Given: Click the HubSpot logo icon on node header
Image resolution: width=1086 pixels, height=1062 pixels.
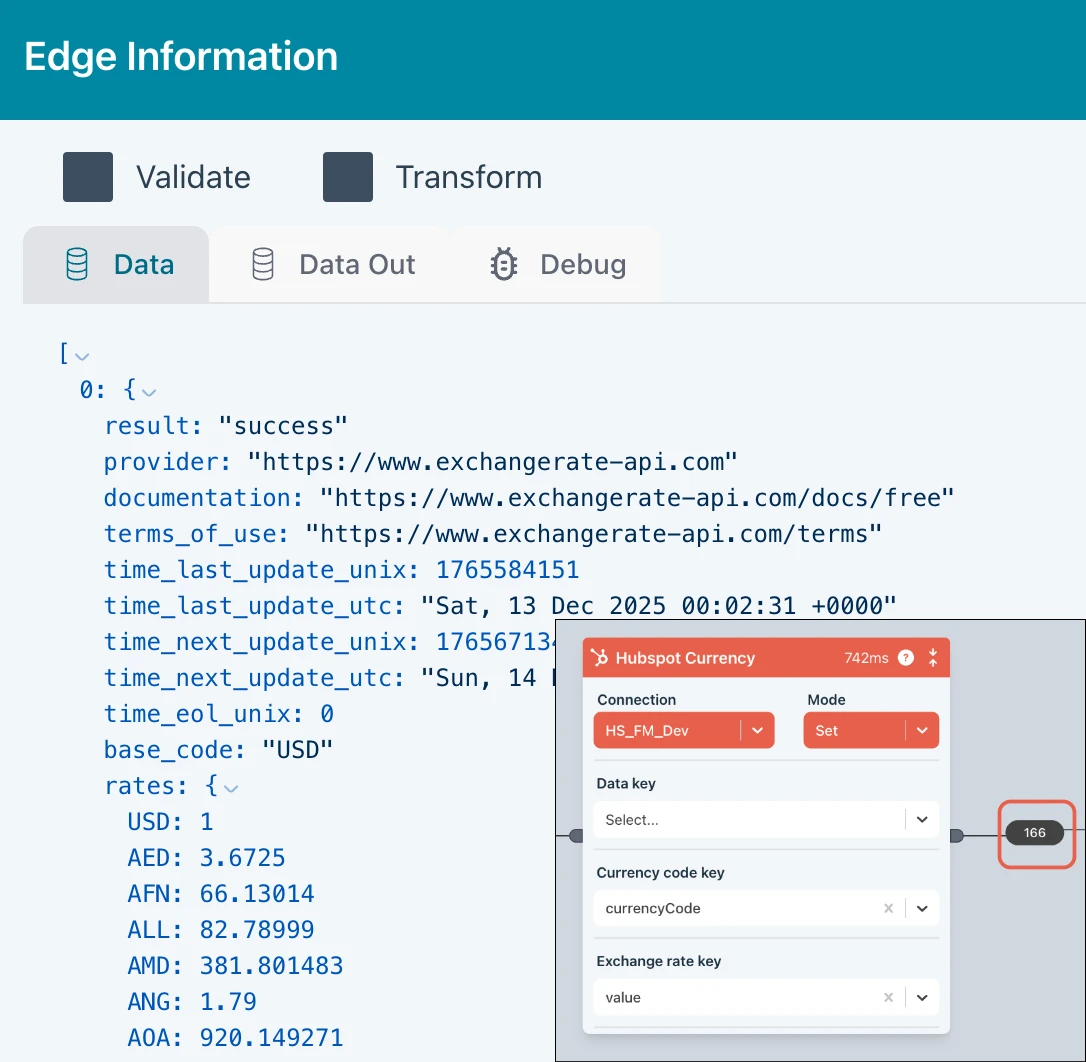Looking at the screenshot, I should point(600,658).
